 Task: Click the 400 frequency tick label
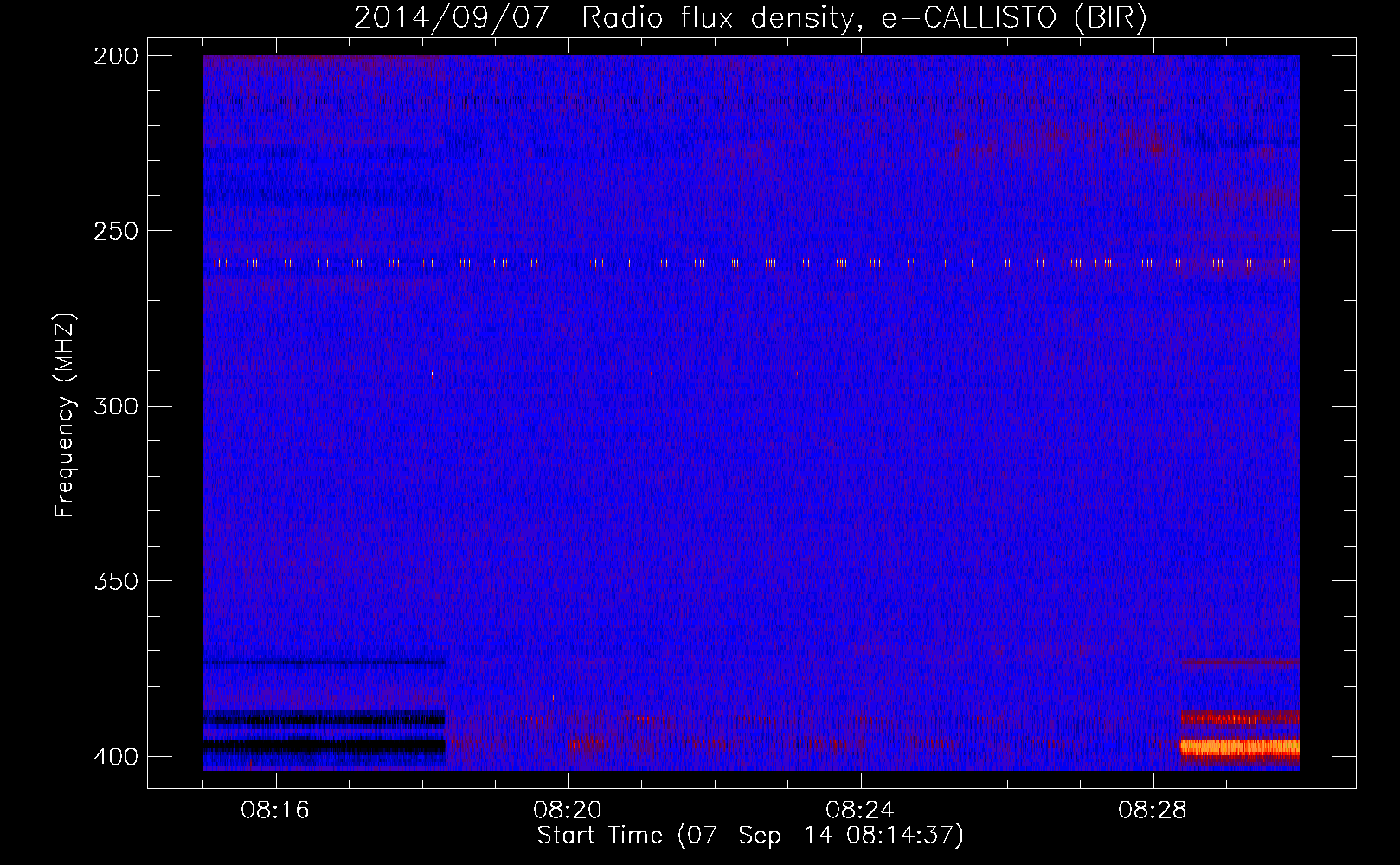pos(116,757)
